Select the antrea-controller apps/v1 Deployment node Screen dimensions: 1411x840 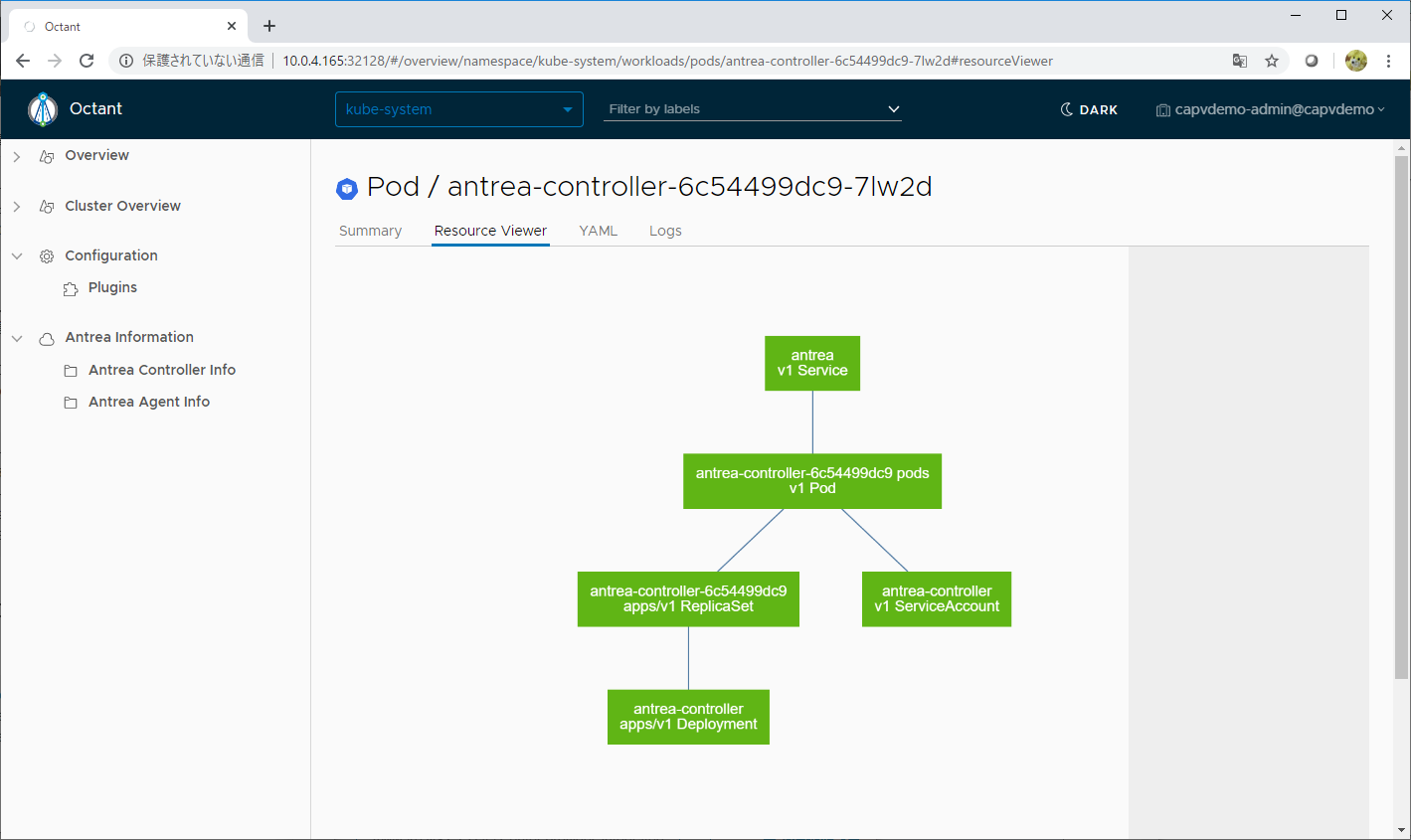click(x=688, y=717)
